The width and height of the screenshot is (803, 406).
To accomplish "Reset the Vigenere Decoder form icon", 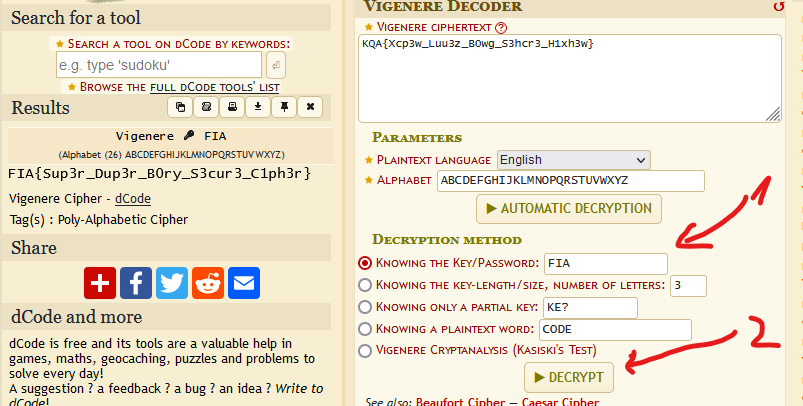I will pyautogui.click(x=778, y=6).
